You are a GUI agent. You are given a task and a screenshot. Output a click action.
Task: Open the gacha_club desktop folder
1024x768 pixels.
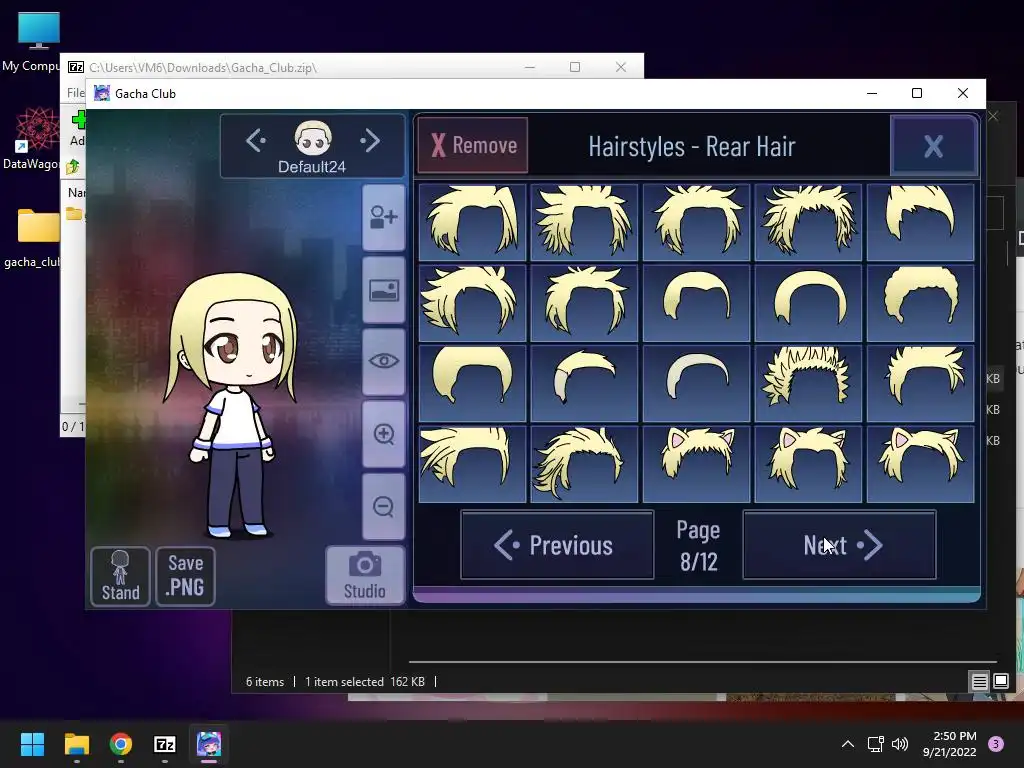[x=37, y=238]
